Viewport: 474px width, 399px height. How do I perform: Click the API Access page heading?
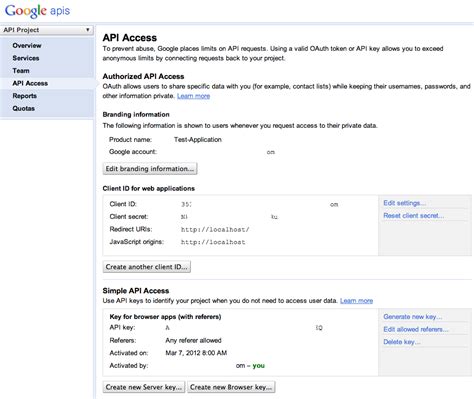click(x=130, y=38)
